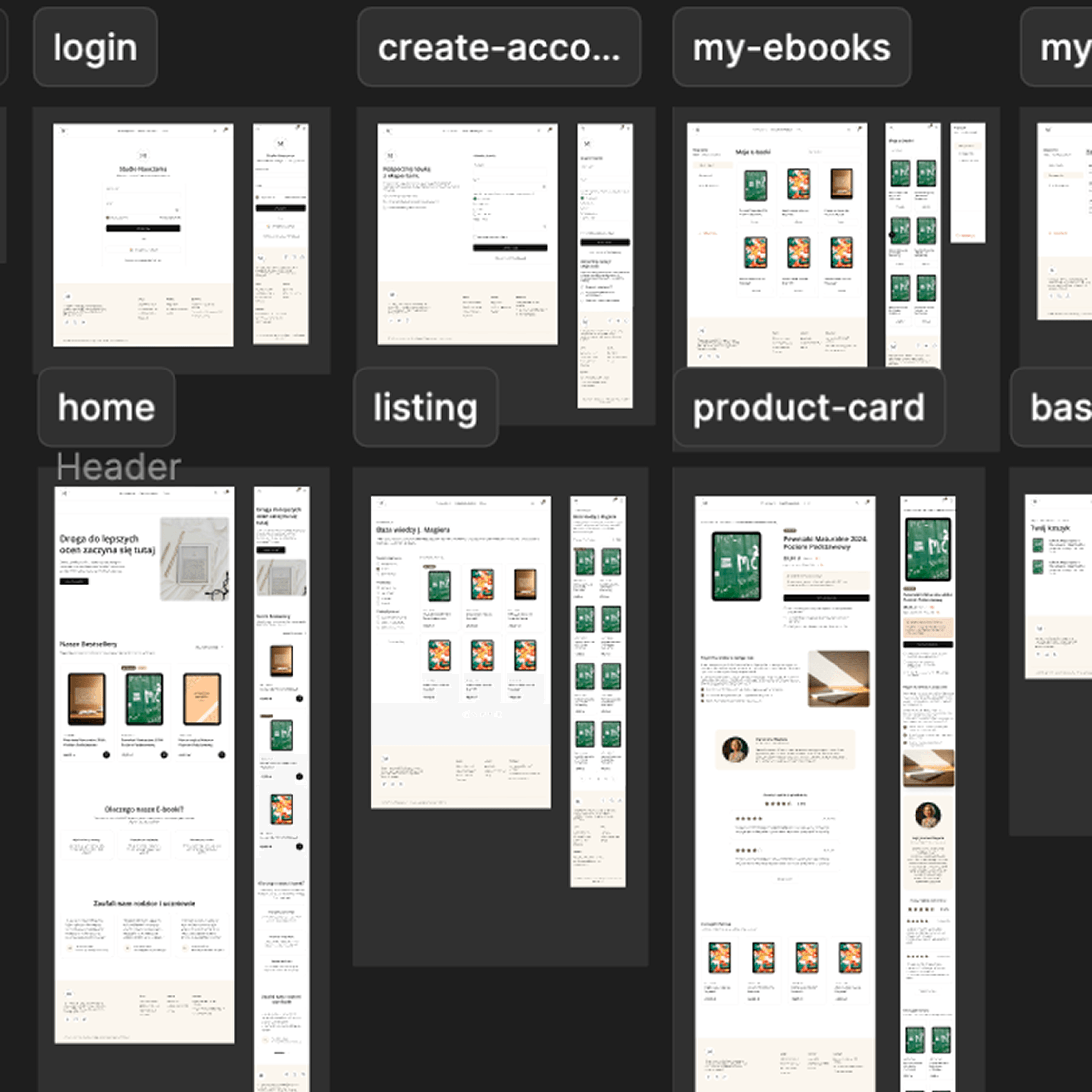The width and height of the screenshot is (1092, 1092).
Task: Select the small sidebar menu frame in my-ebooks
Action: point(968,183)
